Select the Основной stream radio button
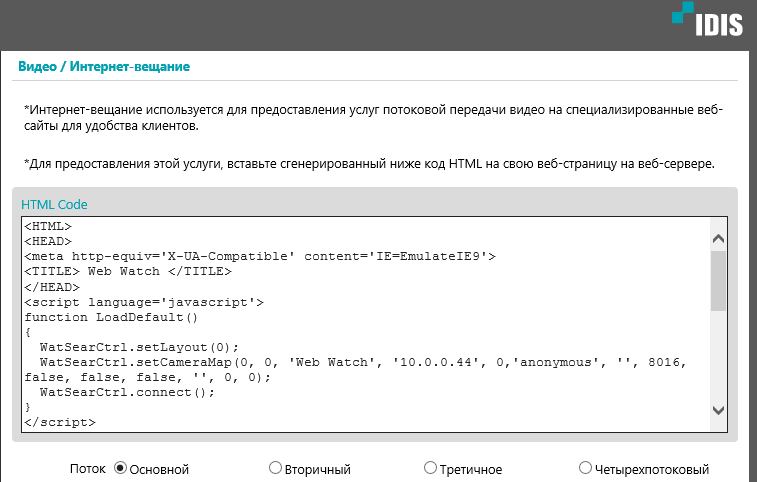 pyautogui.click(x=121, y=468)
